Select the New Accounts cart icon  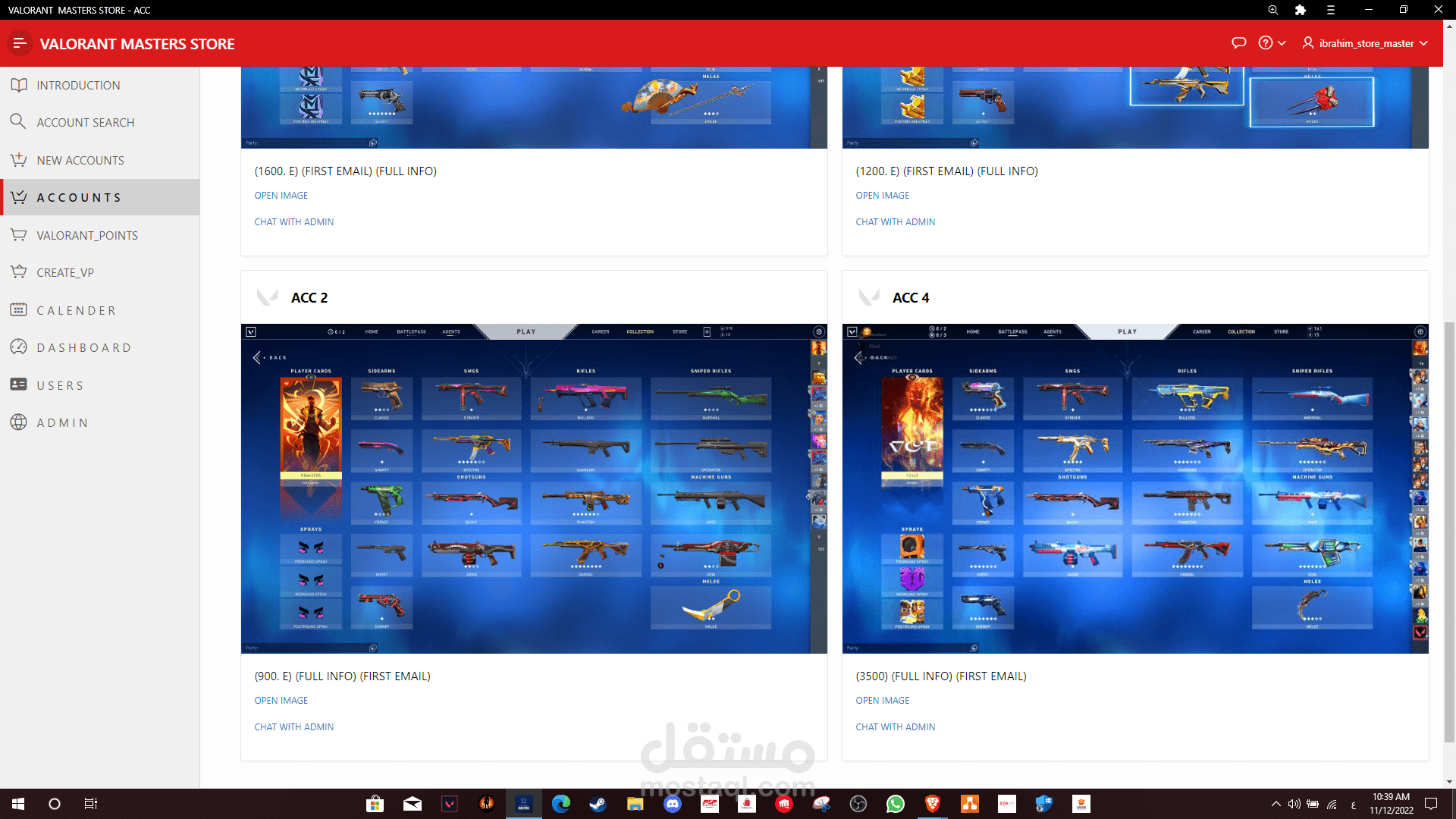coord(19,160)
